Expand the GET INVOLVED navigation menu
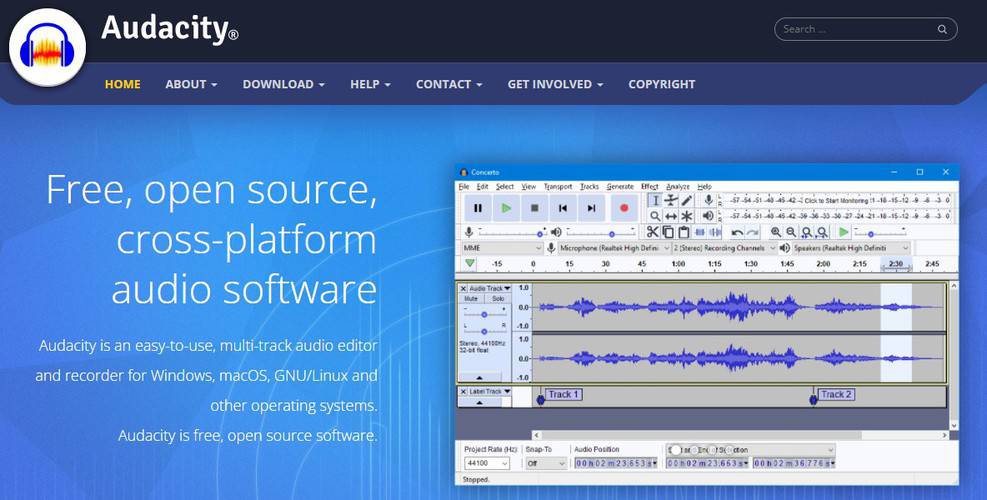 click(555, 84)
